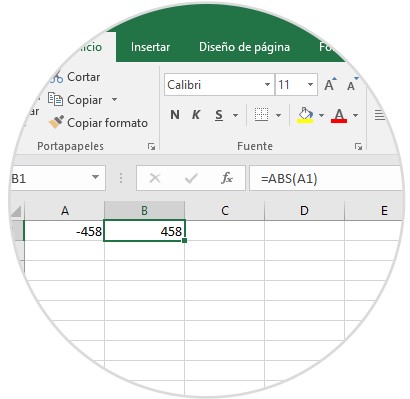Apply cell borders icon
The image size is (410, 399).
point(261,115)
